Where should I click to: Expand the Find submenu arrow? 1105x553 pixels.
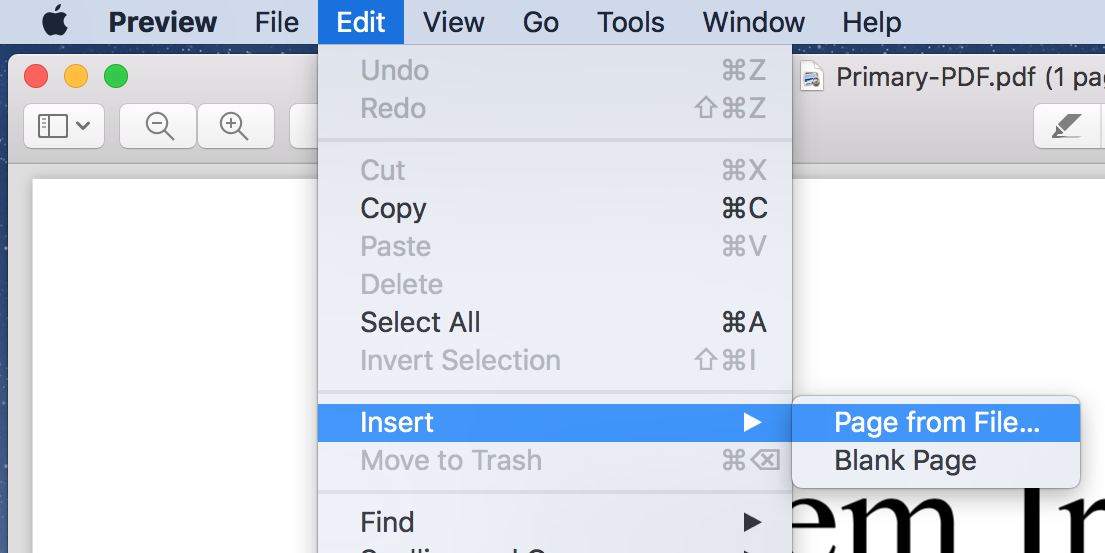[752, 522]
